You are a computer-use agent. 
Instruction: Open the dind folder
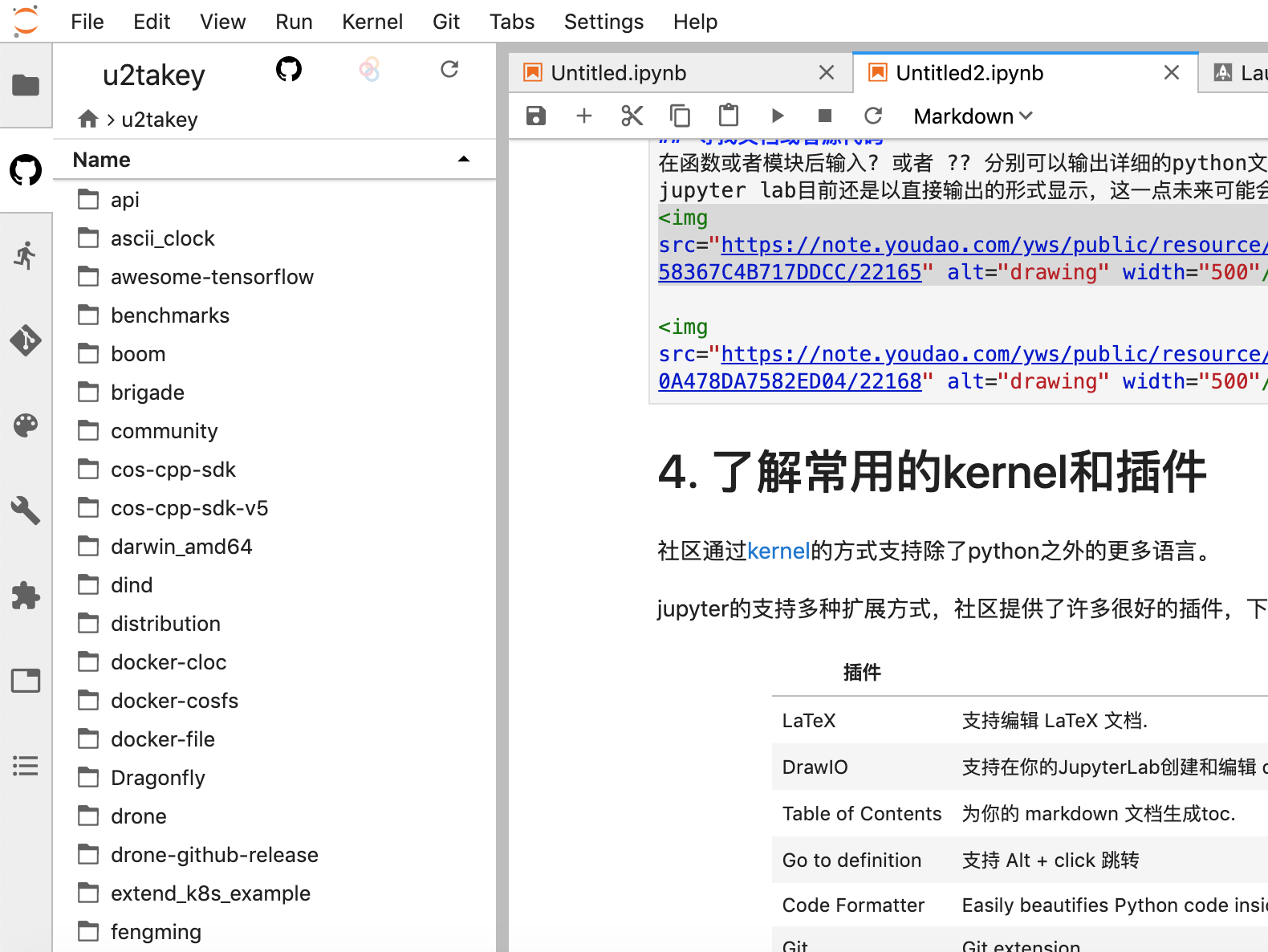pyautogui.click(x=274, y=585)
